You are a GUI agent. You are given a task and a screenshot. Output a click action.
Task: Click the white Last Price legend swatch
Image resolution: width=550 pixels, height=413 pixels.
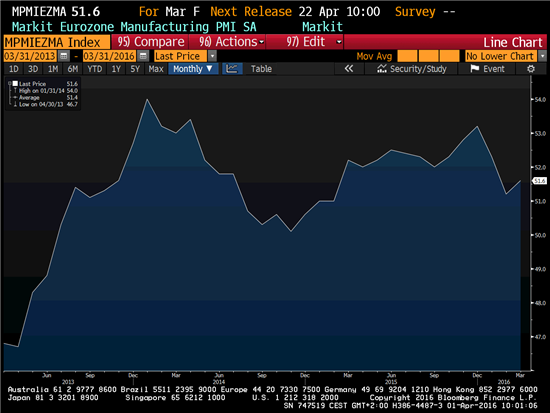[x=15, y=84]
